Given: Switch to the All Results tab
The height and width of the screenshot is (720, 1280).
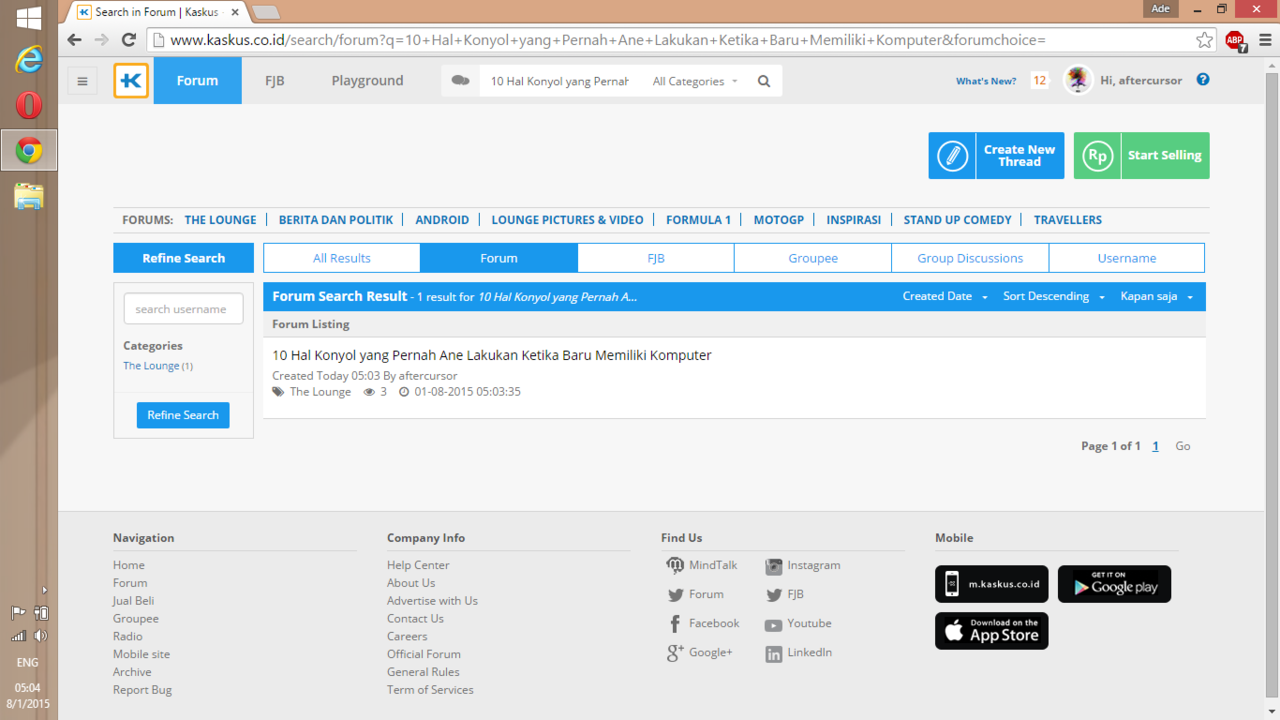Looking at the screenshot, I should point(342,258).
